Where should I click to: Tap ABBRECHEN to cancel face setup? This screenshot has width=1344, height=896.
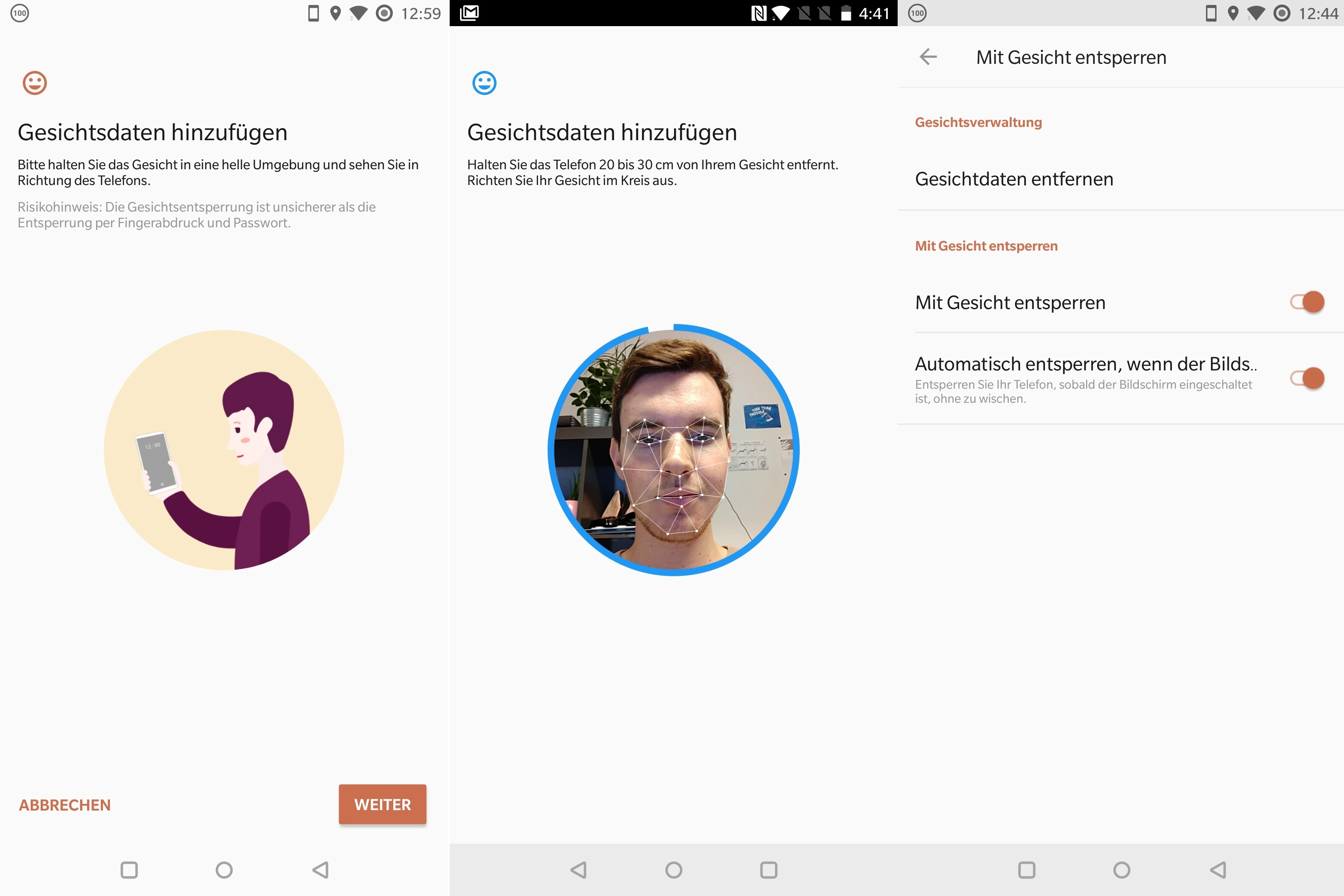[65, 805]
